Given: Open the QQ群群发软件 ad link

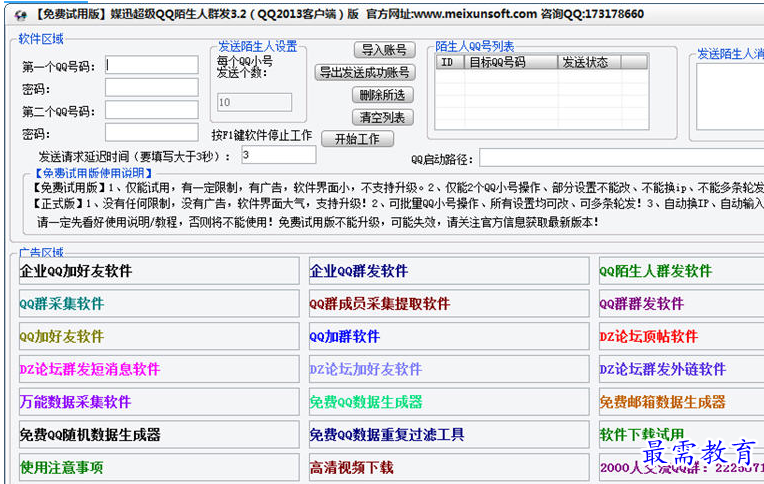Looking at the screenshot, I should pos(682,304).
